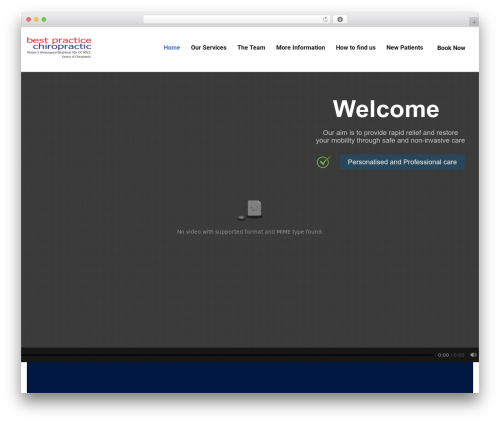Viewport: 500px width, 423px height.
Task: Click the broken video file icon
Action: (x=250, y=210)
